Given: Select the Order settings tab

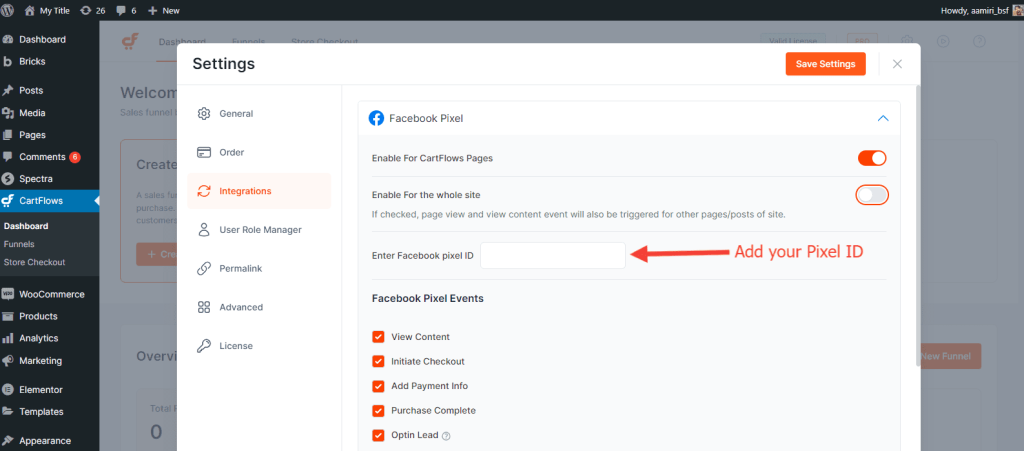Looking at the screenshot, I should point(259,152).
